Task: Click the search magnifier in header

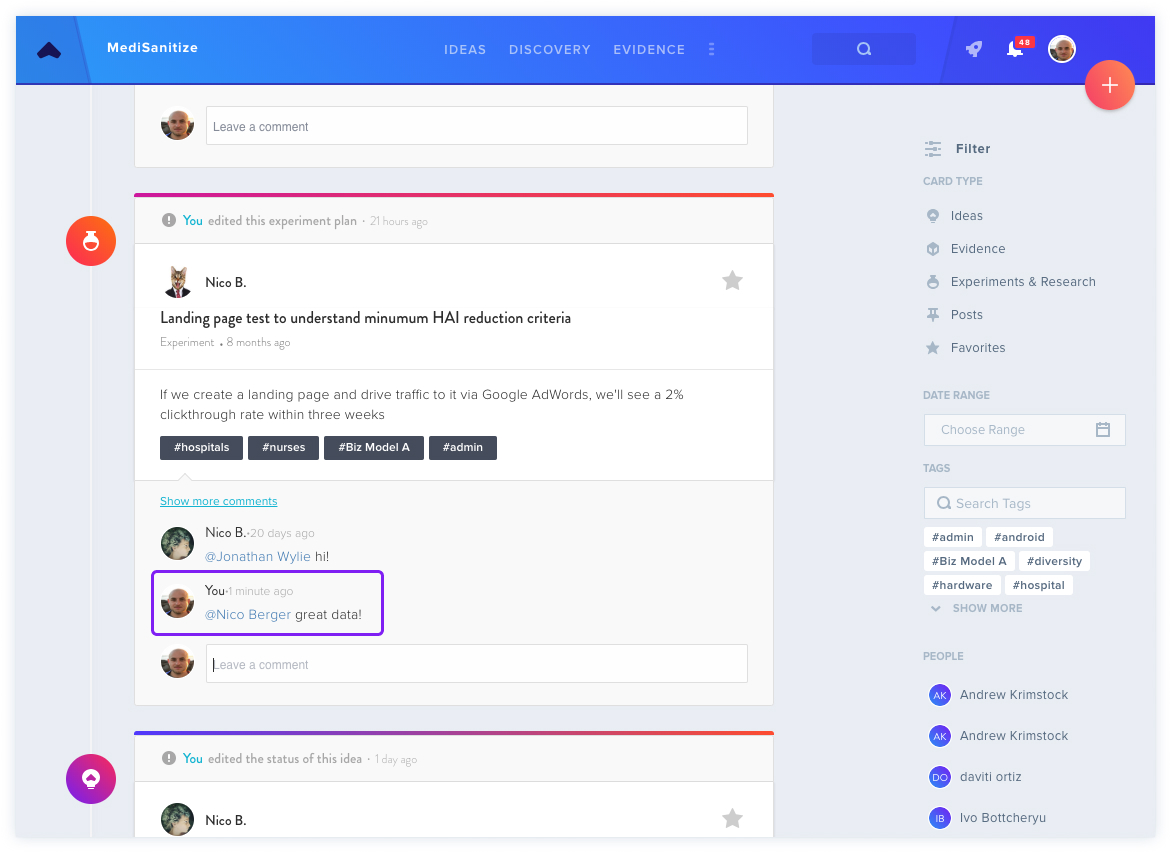Action: (864, 49)
